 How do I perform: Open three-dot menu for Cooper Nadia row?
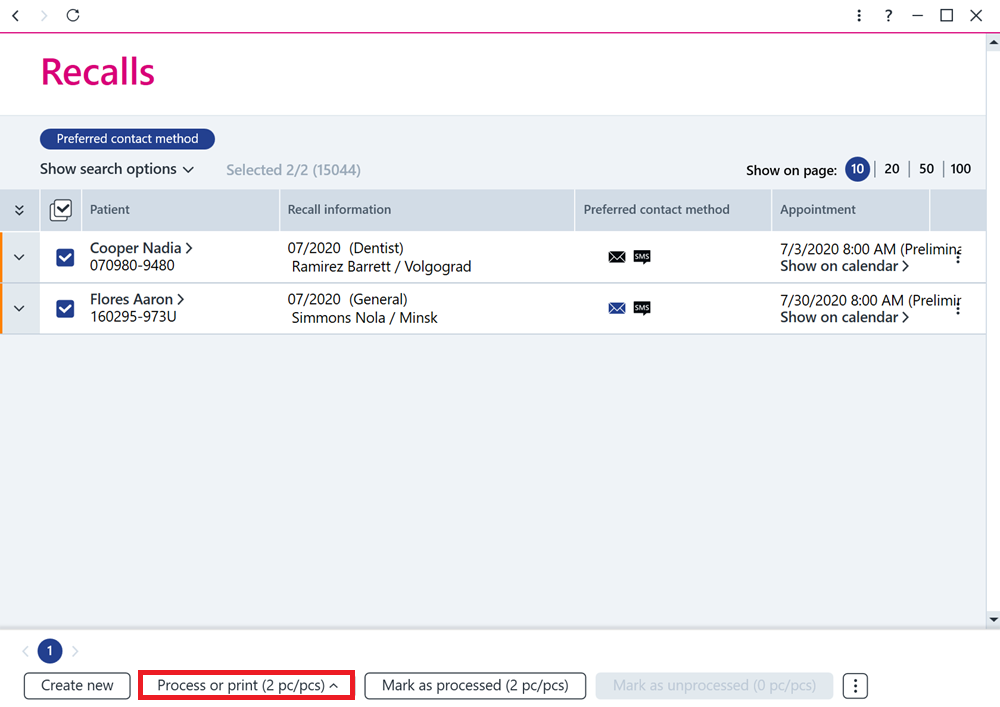tap(958, 257)
